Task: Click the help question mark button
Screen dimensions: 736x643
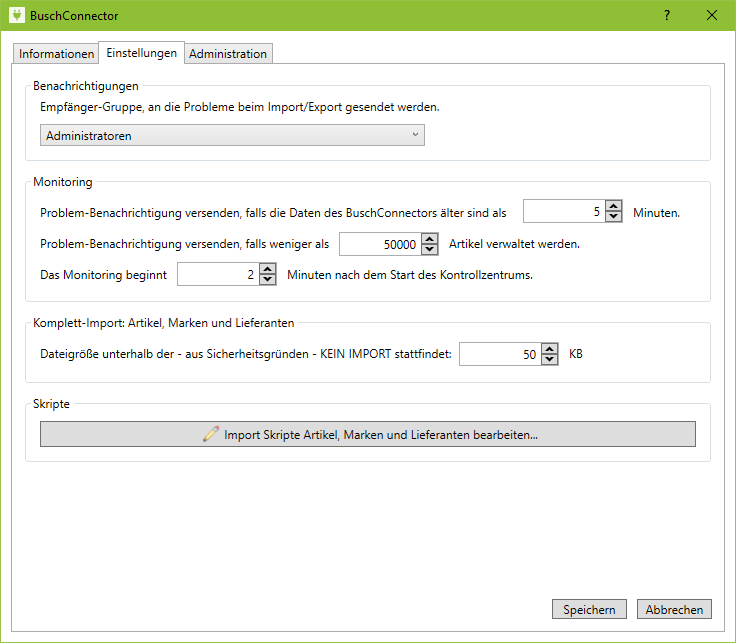Action: point(666,15)
